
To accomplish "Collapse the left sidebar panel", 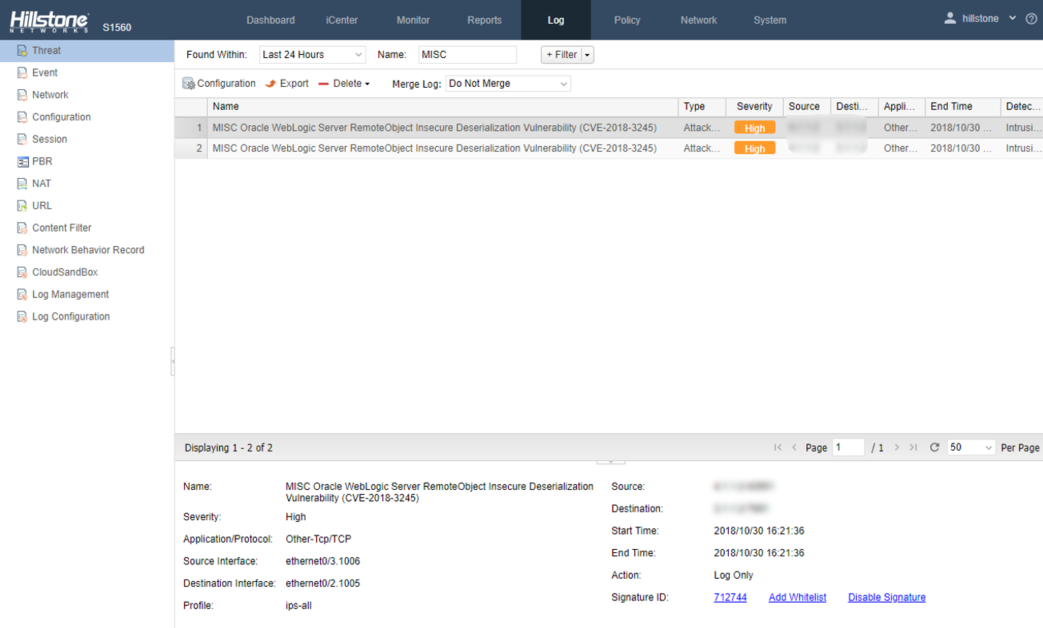I will point(173,361).
